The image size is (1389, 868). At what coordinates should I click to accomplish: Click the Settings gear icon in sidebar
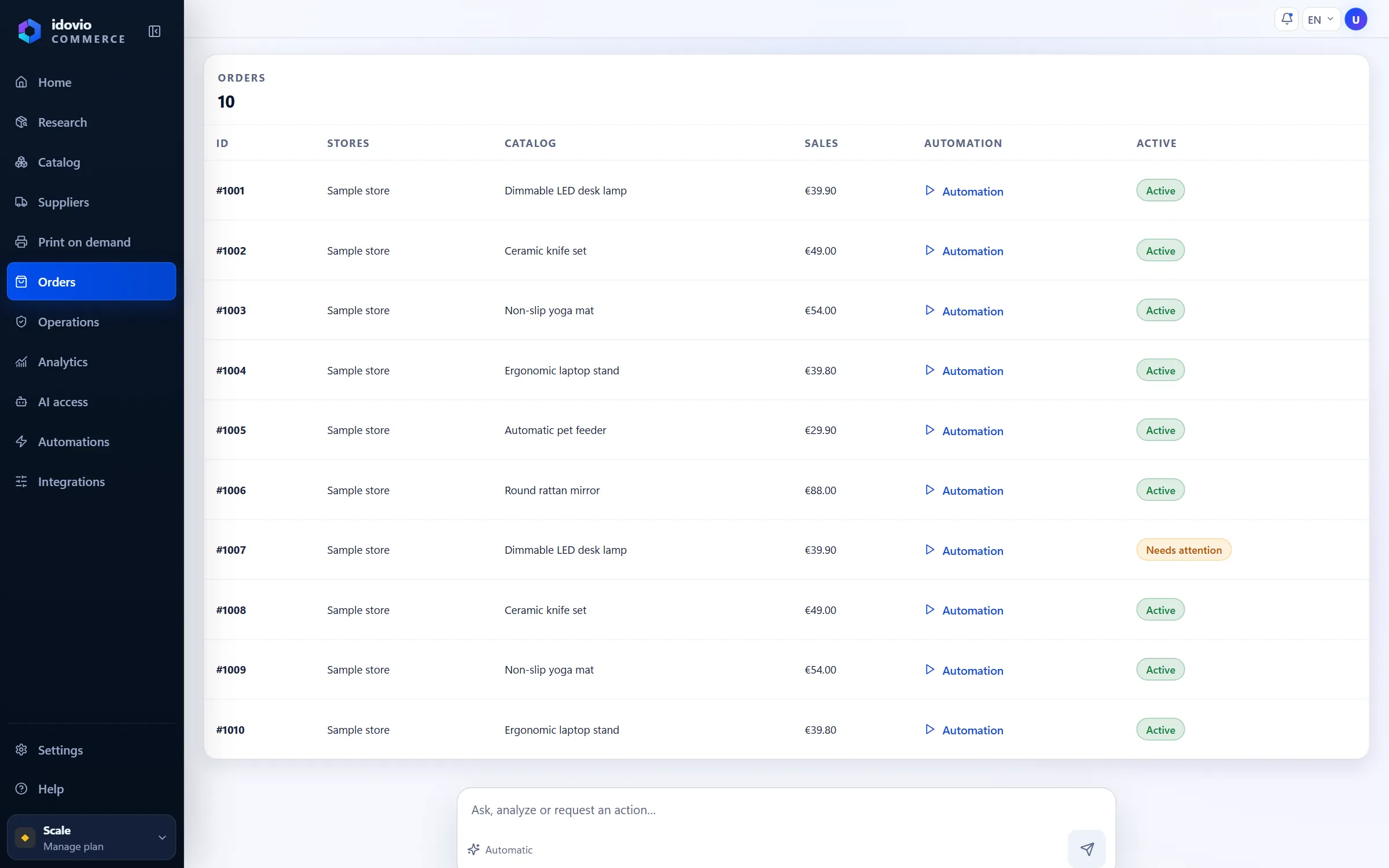21,749
